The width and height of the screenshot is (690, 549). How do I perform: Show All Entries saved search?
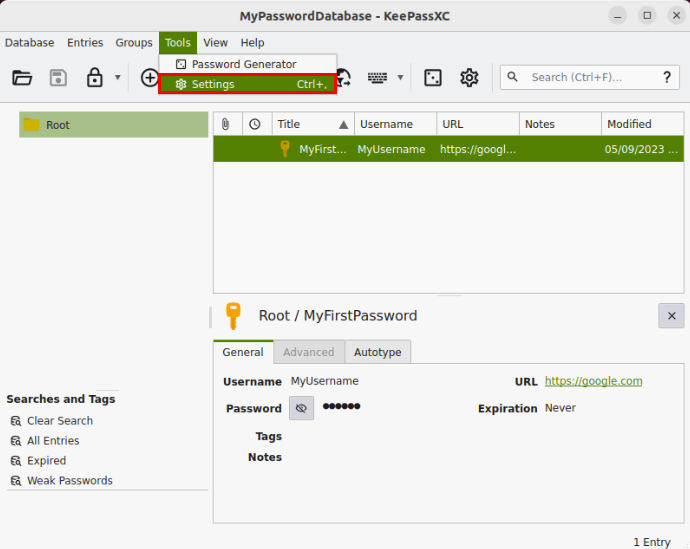tap(53, 440)
